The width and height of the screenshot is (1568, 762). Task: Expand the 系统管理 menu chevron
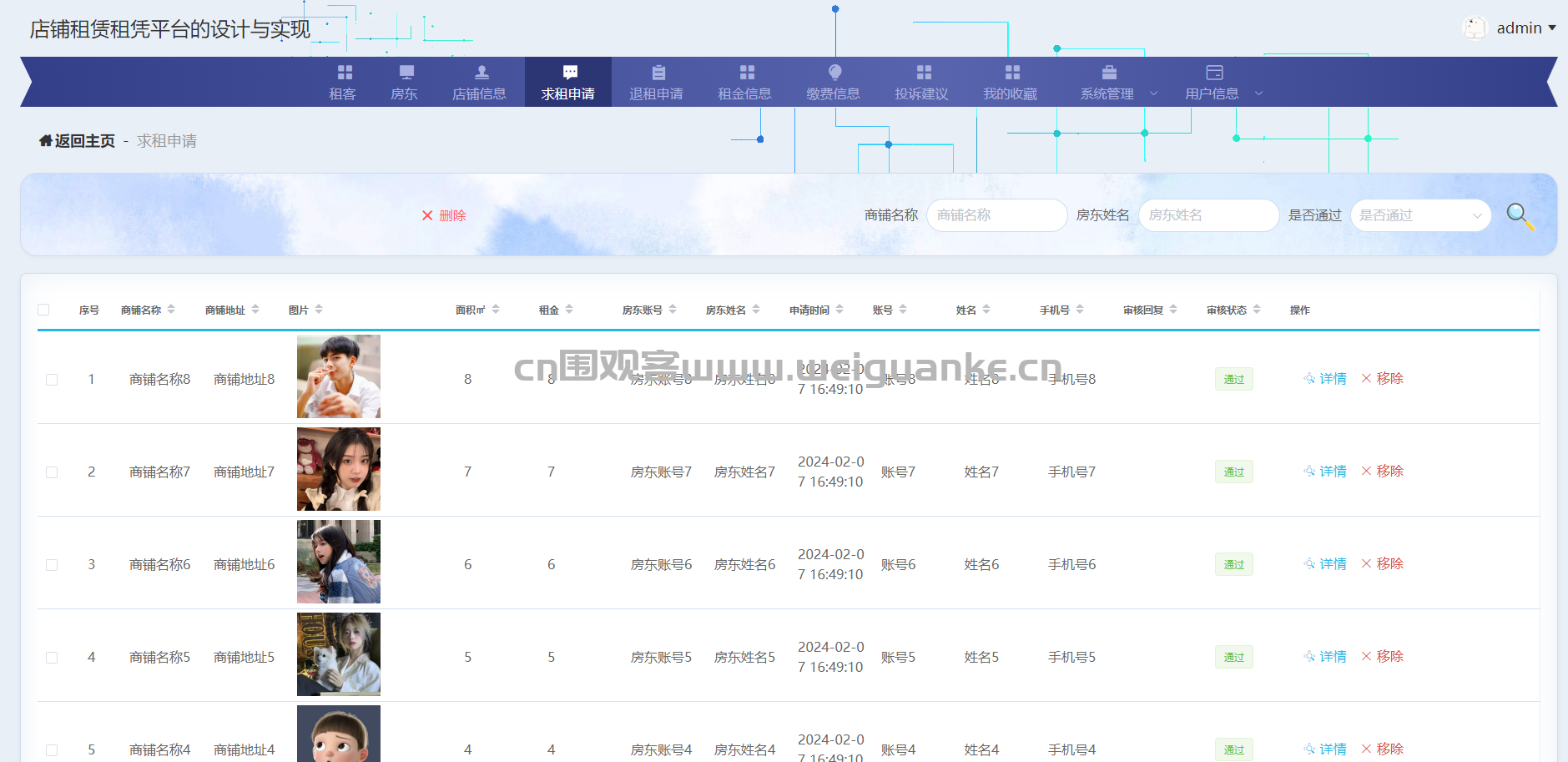1154,93
